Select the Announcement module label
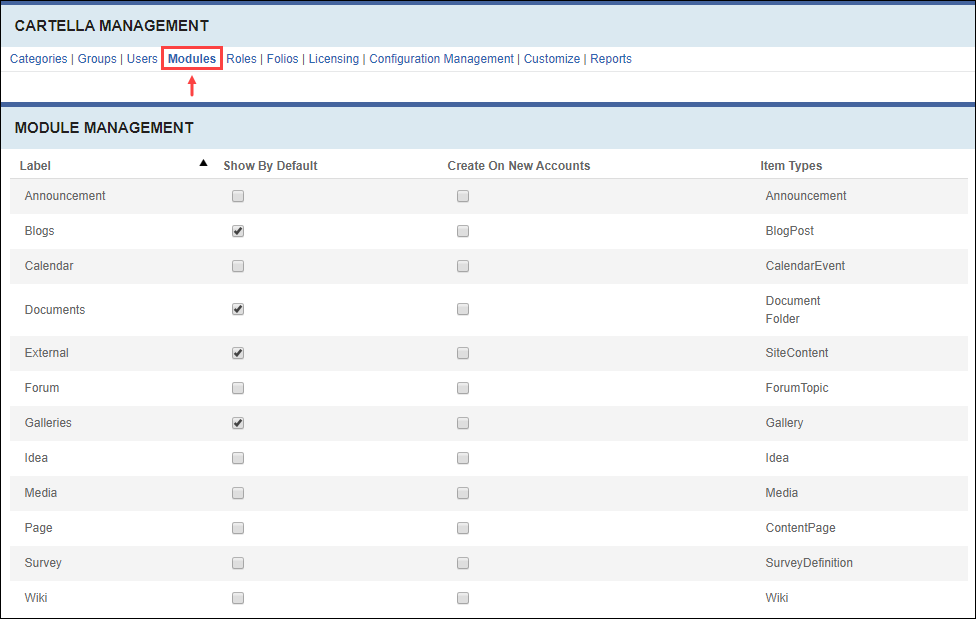The width and height of the screenshot is (976, 619). point(65,196)
